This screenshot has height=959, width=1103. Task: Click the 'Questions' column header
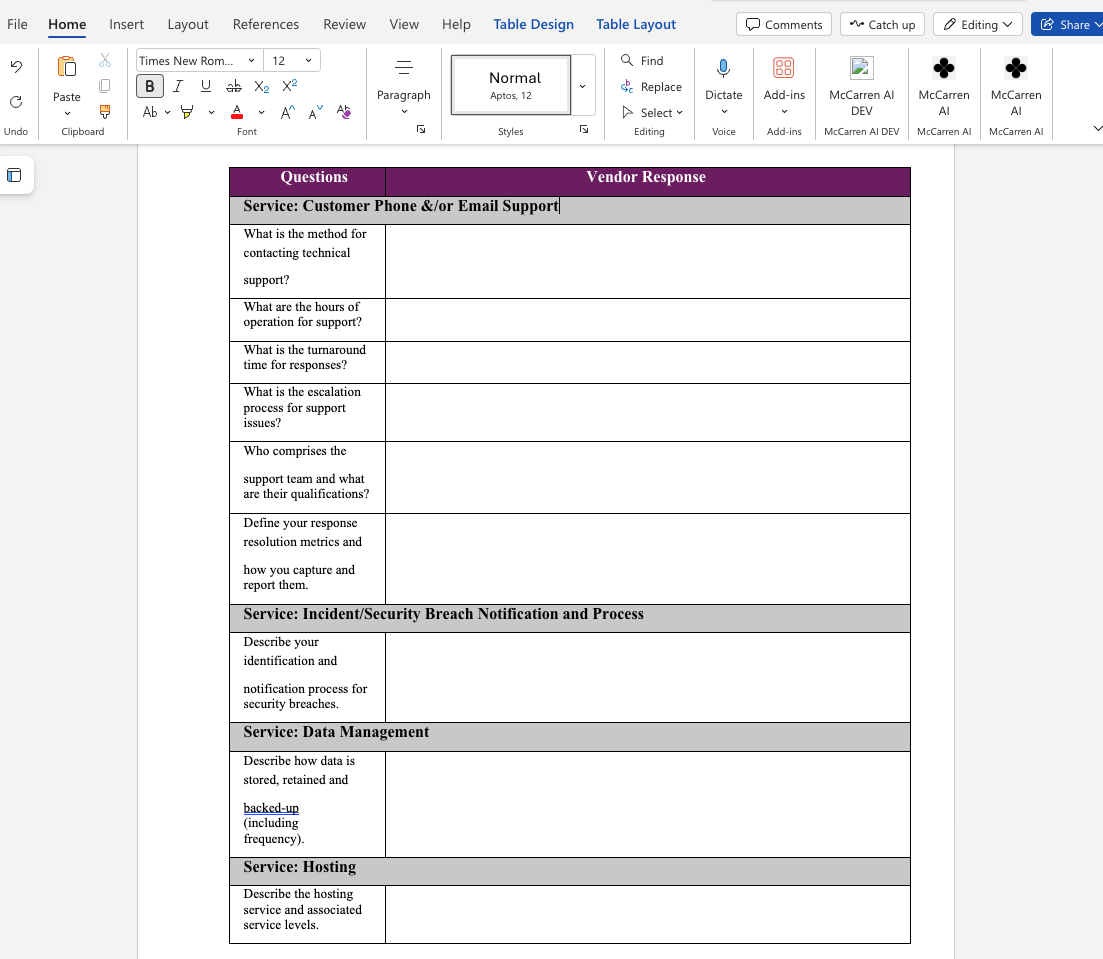314,177
